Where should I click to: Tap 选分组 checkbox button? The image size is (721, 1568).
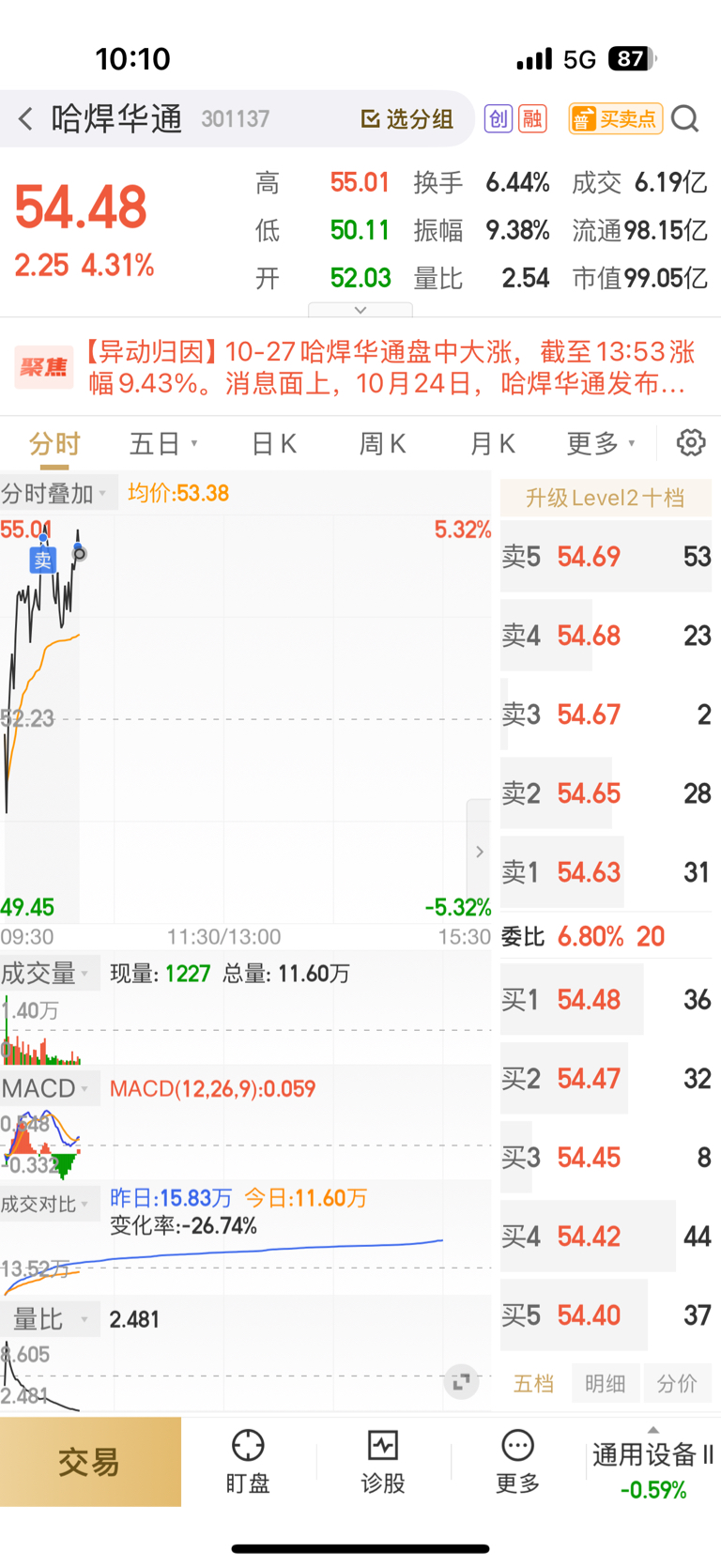[407, 119]
